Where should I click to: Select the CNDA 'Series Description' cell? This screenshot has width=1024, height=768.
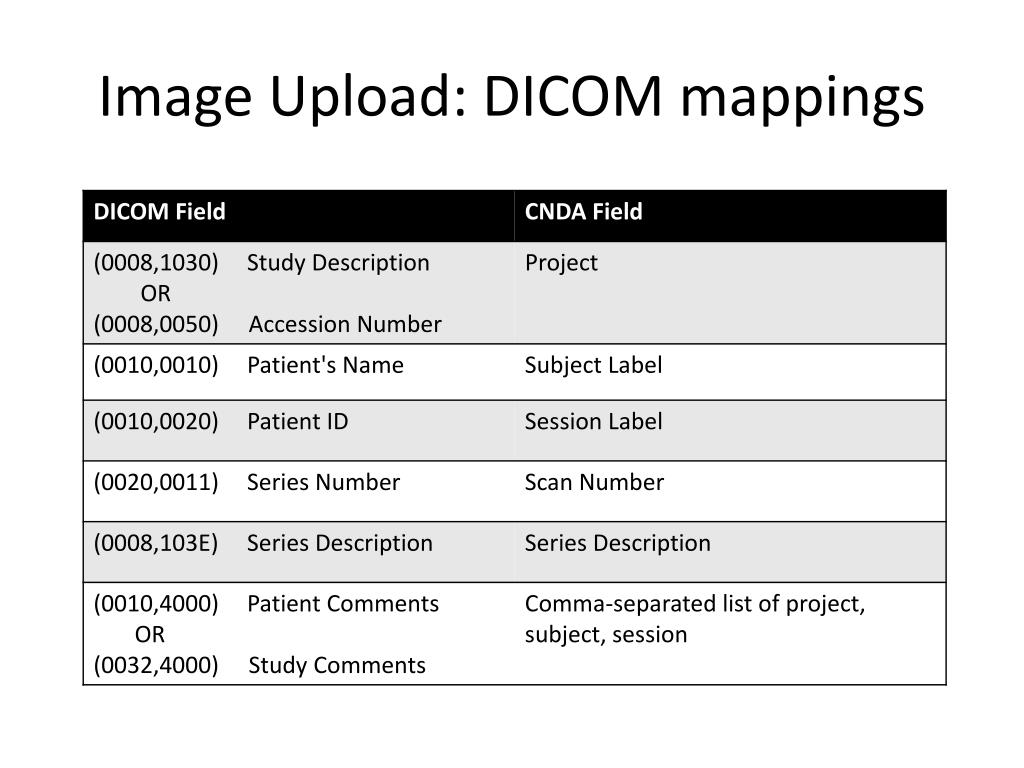[x=617, y=543]
